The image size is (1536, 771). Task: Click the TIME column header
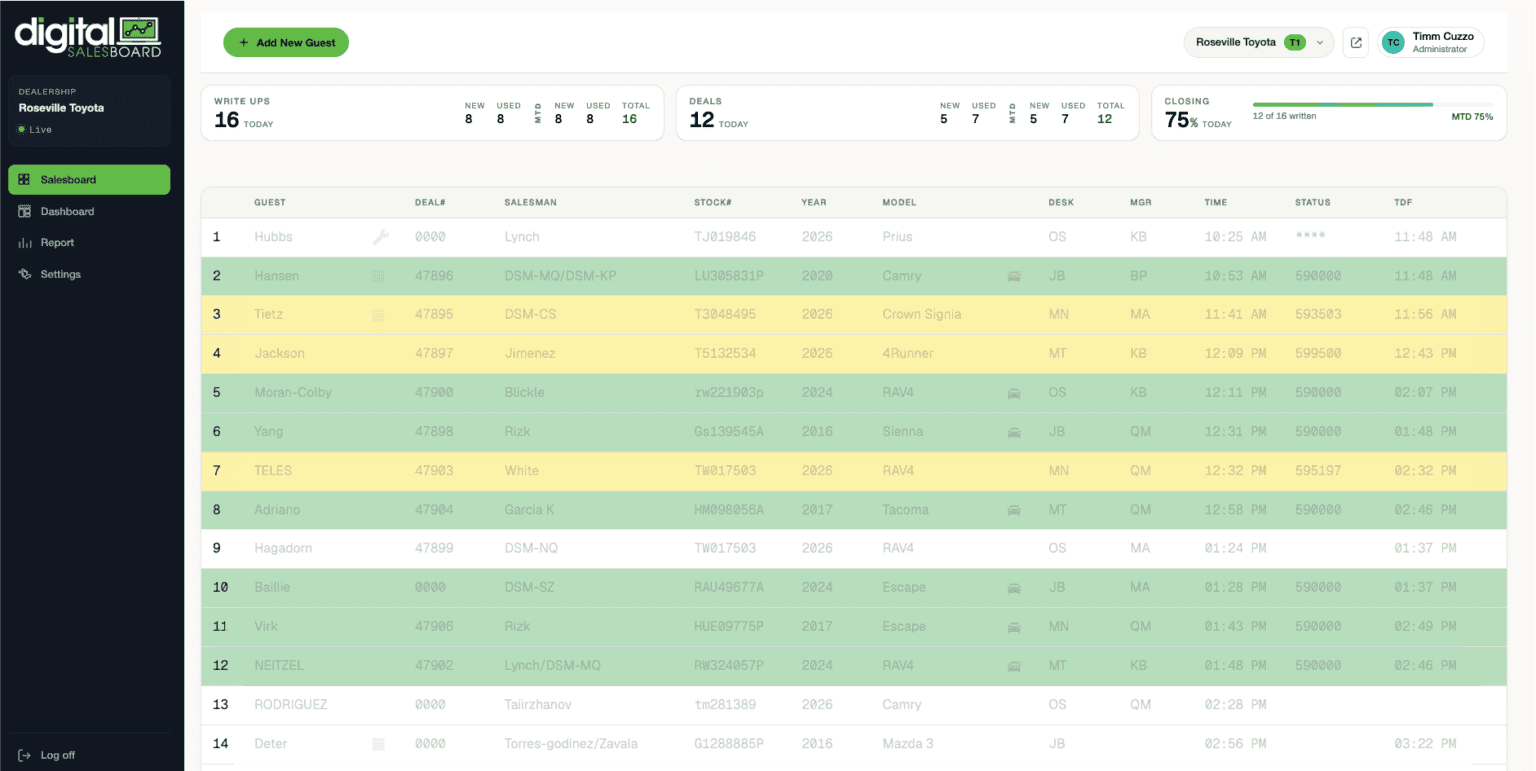(x=1215, y=202)
